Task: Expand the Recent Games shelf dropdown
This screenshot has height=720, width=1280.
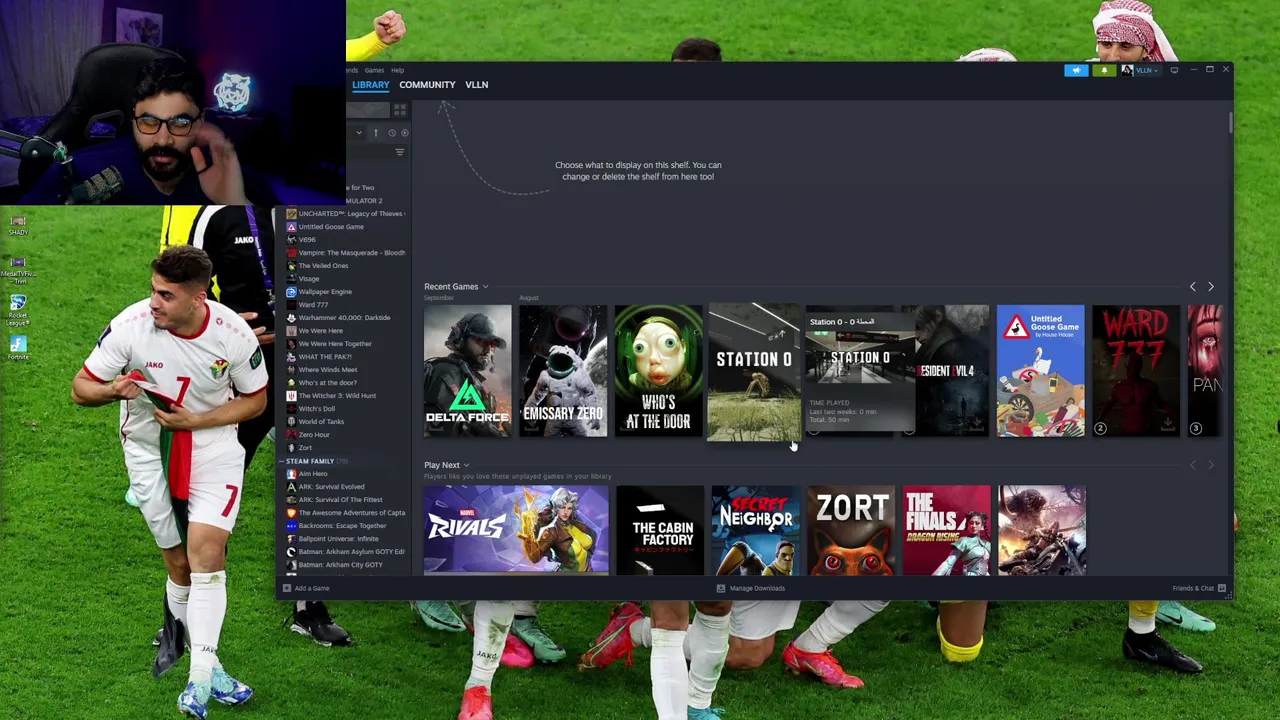Action: pos(485,287)
